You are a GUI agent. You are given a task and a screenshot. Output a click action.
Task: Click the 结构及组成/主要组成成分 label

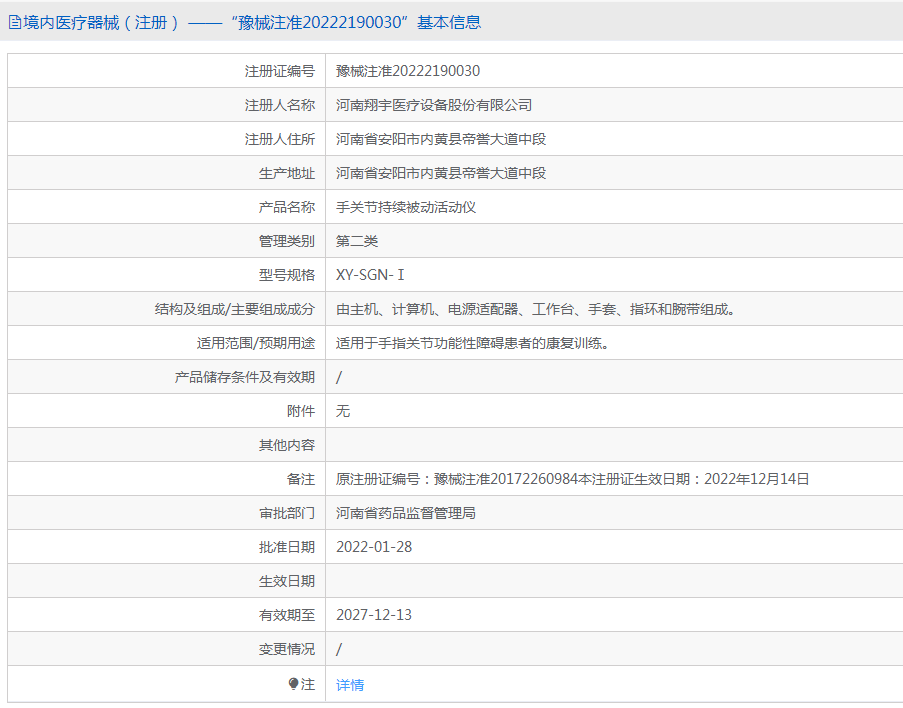tap(234, 309)
